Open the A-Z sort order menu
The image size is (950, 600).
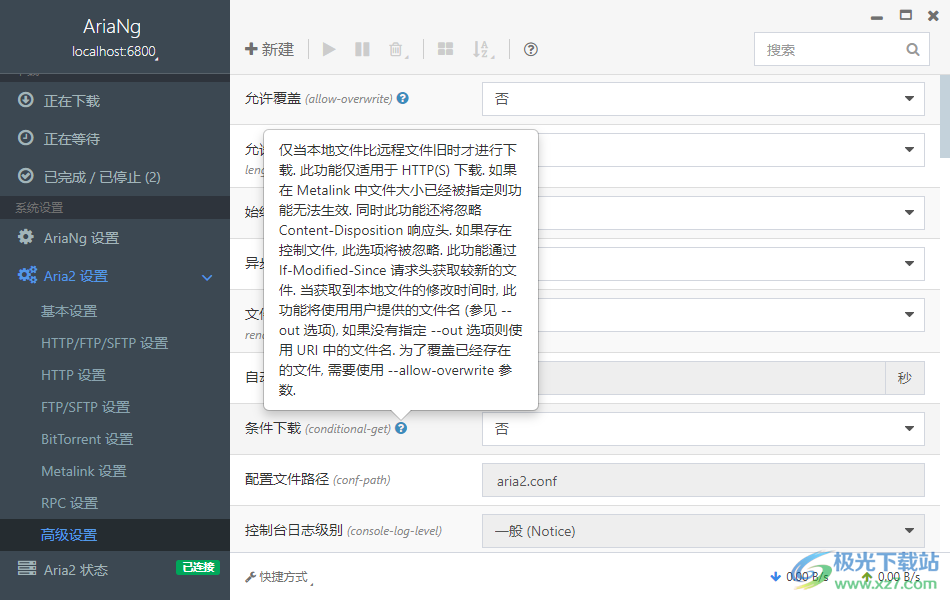tap(483, 49)
